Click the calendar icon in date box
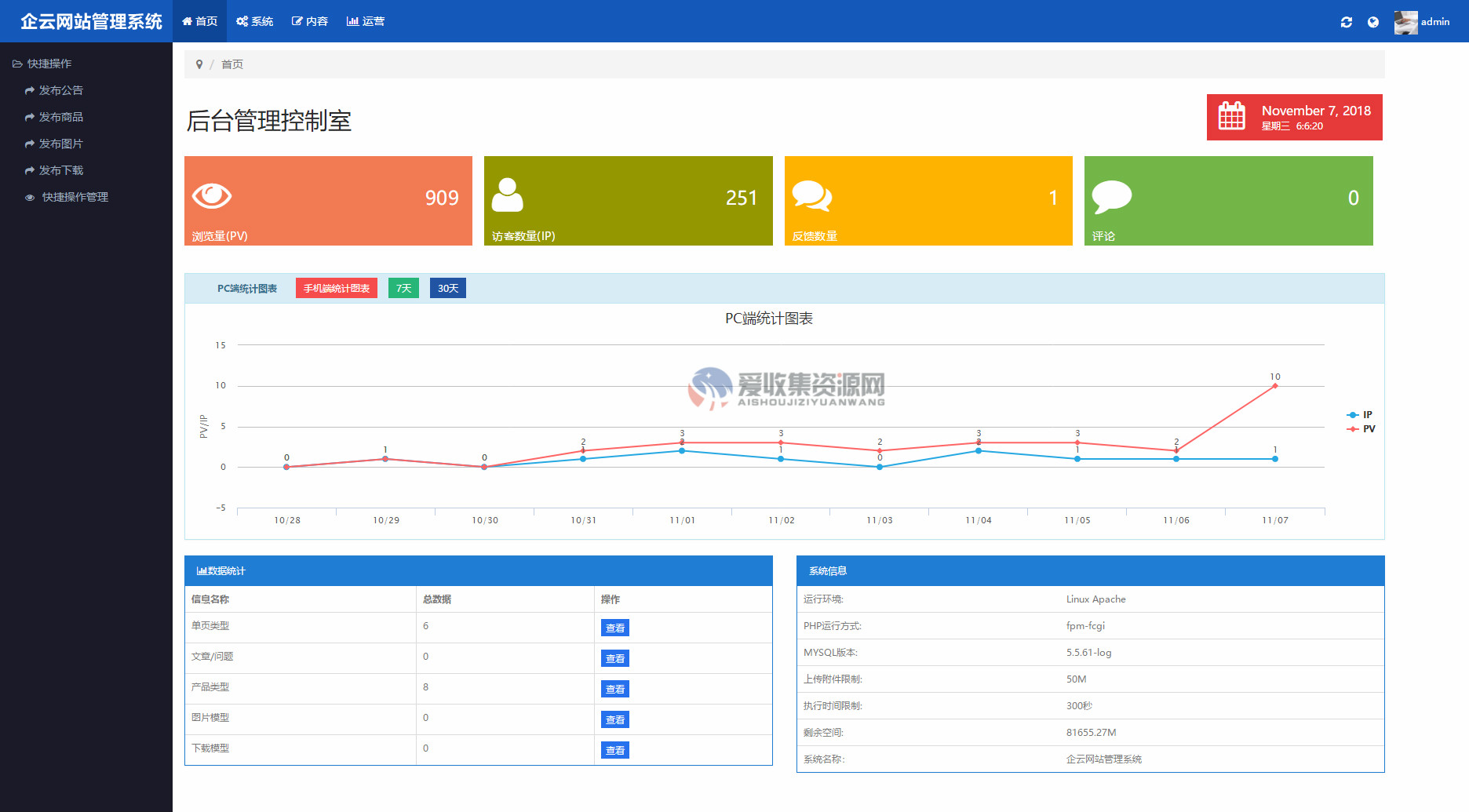This screenshot has height=812, width=1469. pyautogui.click(x=1231, y=116)
